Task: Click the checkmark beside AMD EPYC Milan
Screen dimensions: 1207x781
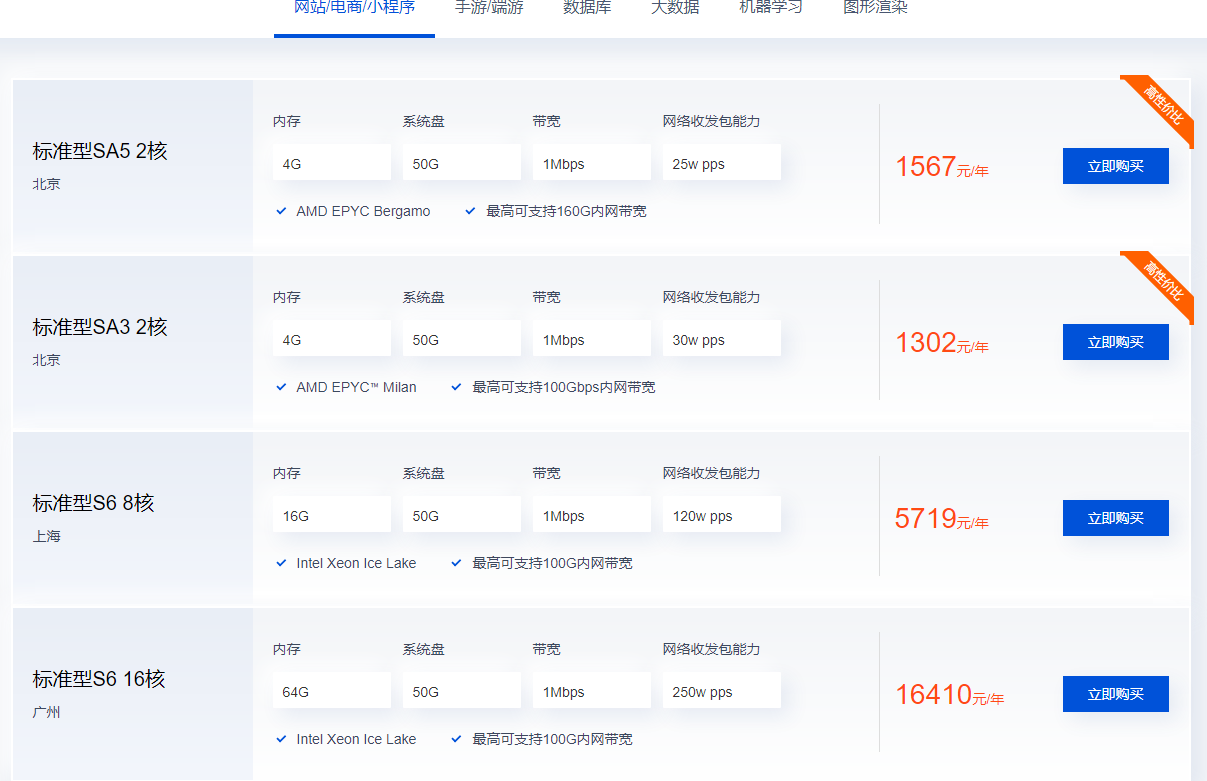Action: (x=281, y=387)
